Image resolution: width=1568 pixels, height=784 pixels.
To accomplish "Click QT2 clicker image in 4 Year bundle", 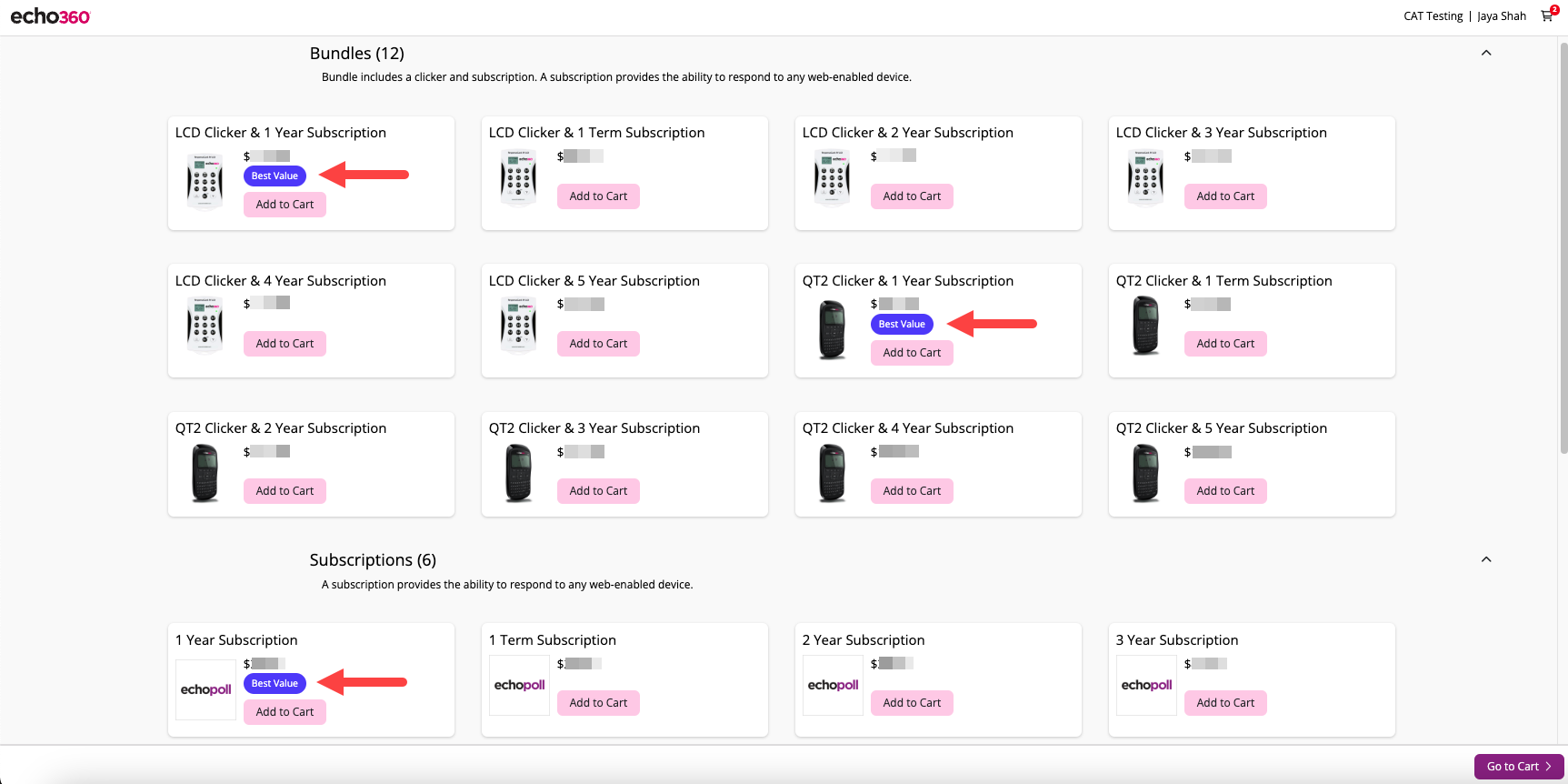I will 833,473.
